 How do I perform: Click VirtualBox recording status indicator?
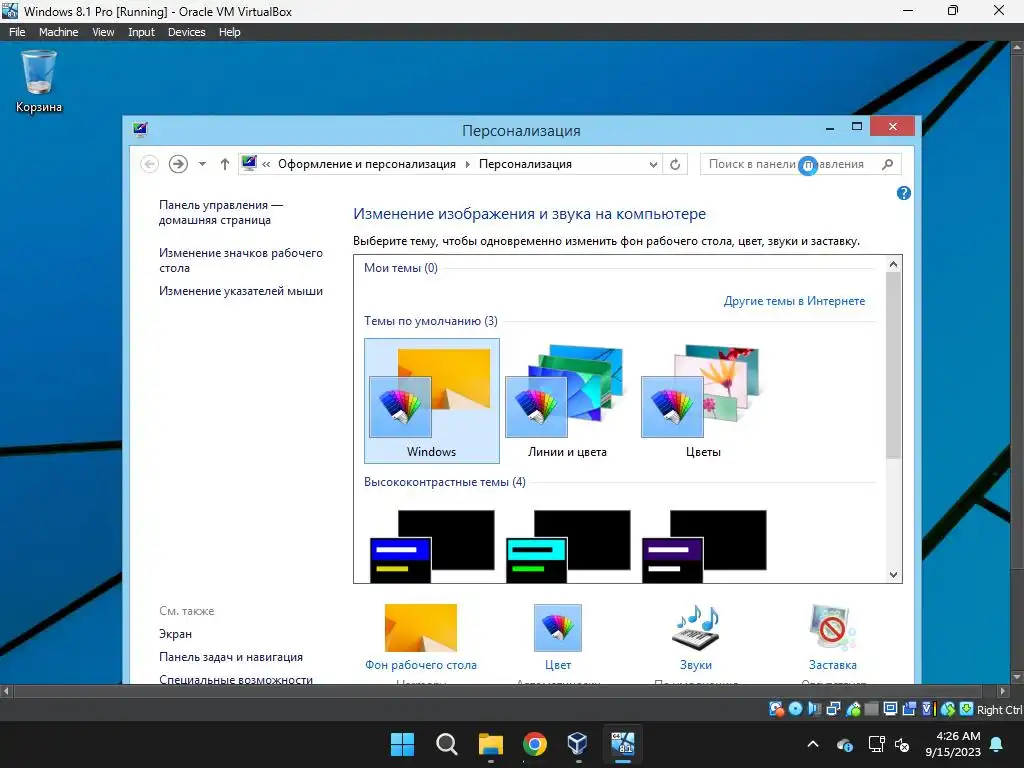909,709
